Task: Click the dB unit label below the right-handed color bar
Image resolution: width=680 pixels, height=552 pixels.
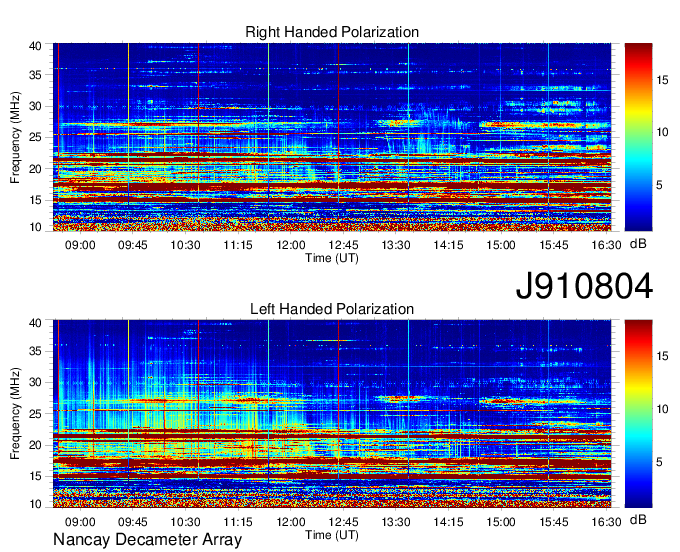Action: coord(638,244)
